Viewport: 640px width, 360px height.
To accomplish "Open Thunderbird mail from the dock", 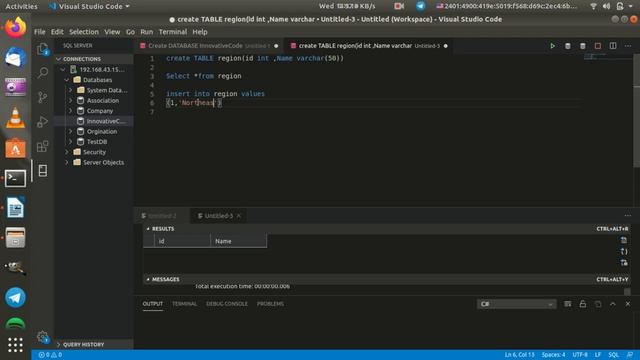I will [x=16, y=57].
